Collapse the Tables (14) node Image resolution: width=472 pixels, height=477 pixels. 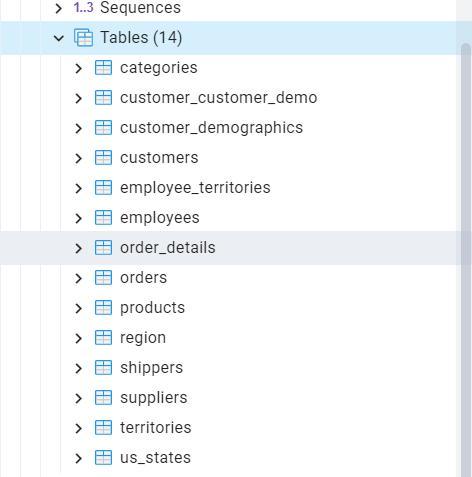click(59, 38)
